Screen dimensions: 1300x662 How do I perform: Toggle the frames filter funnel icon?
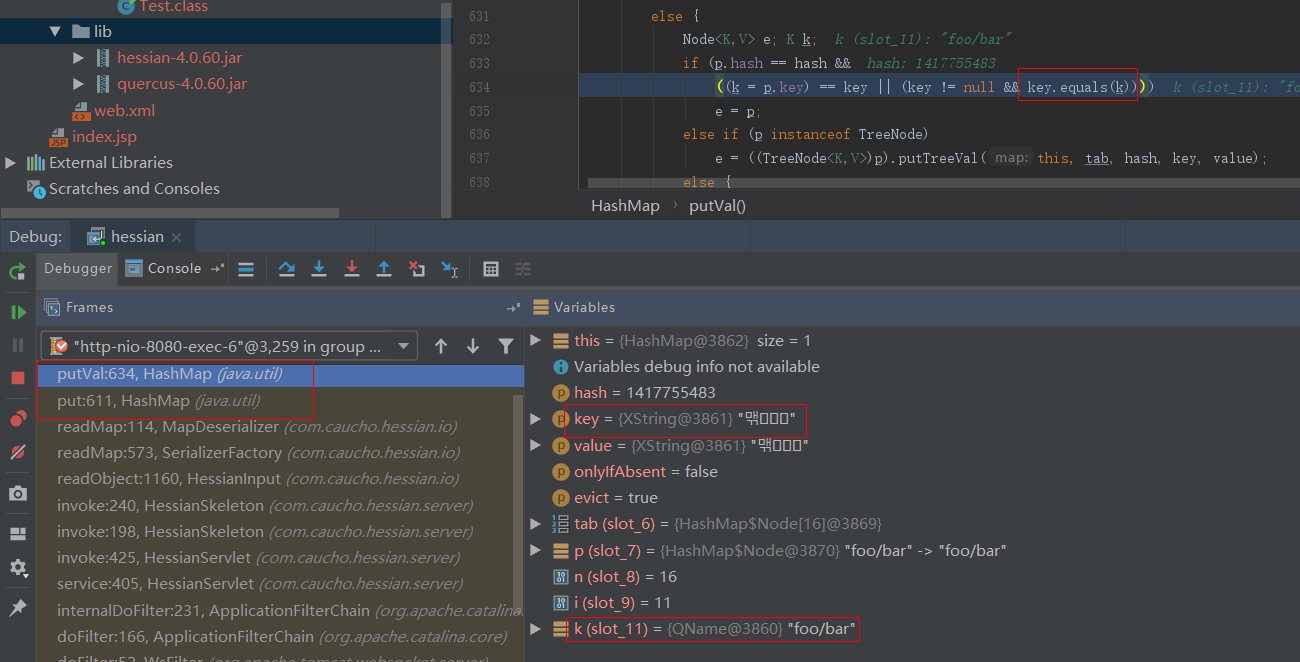tap(506, 346)
